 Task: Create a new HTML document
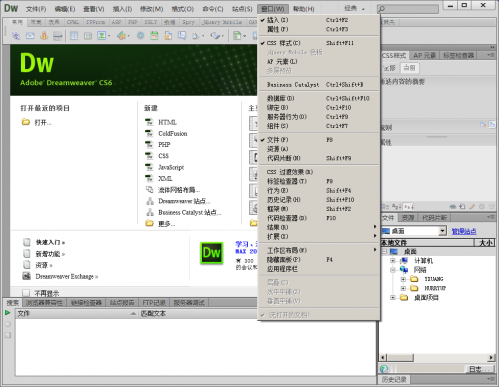tap(167, 122)
